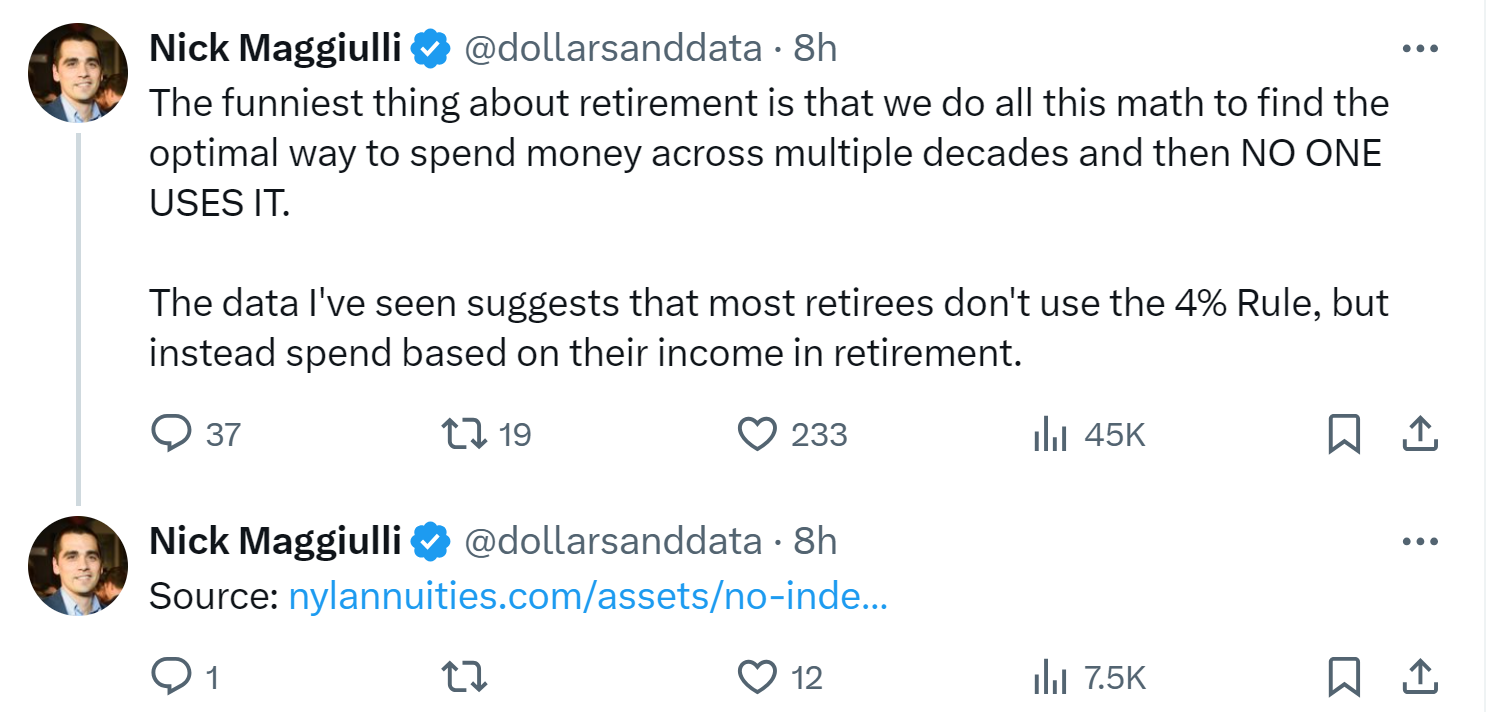Open the 8h timestamp on Source tweet
This screenshot has width=1507, height=712.
[x=815, y=542]
